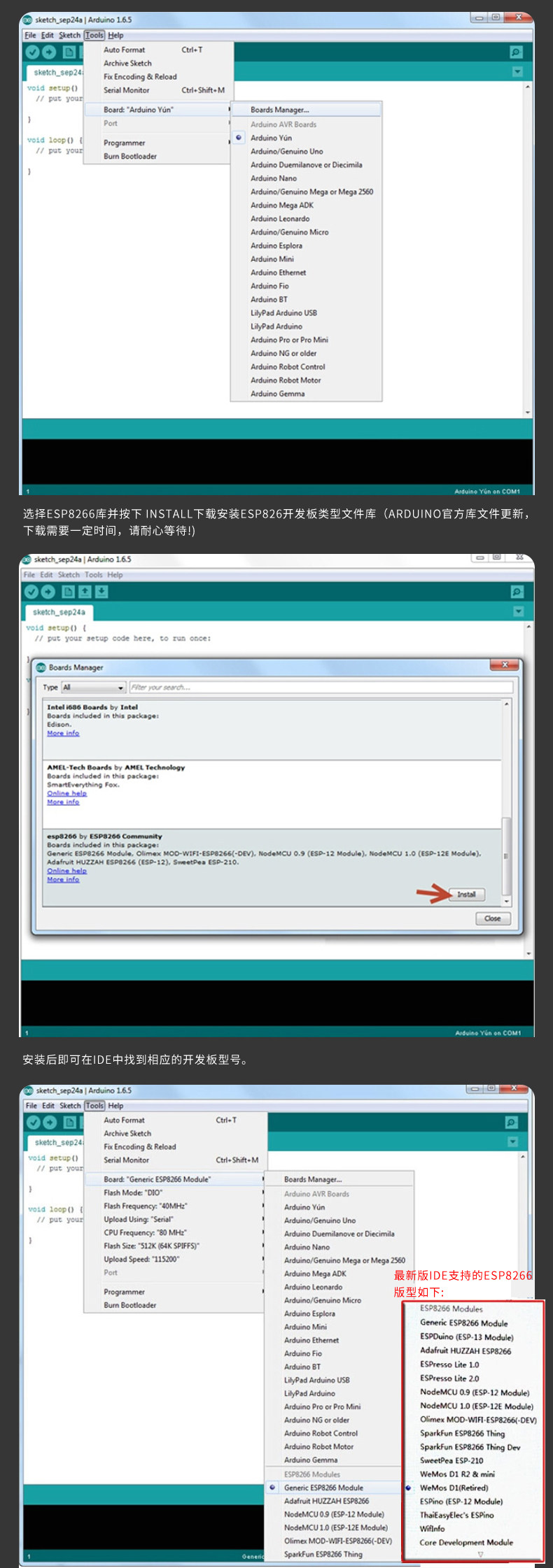Image resolution: width=553 pixels, height=1568 pixels.
Task: Click Upload icon in the Generic ESP8266 menu window
Action: pos(50,1122)
